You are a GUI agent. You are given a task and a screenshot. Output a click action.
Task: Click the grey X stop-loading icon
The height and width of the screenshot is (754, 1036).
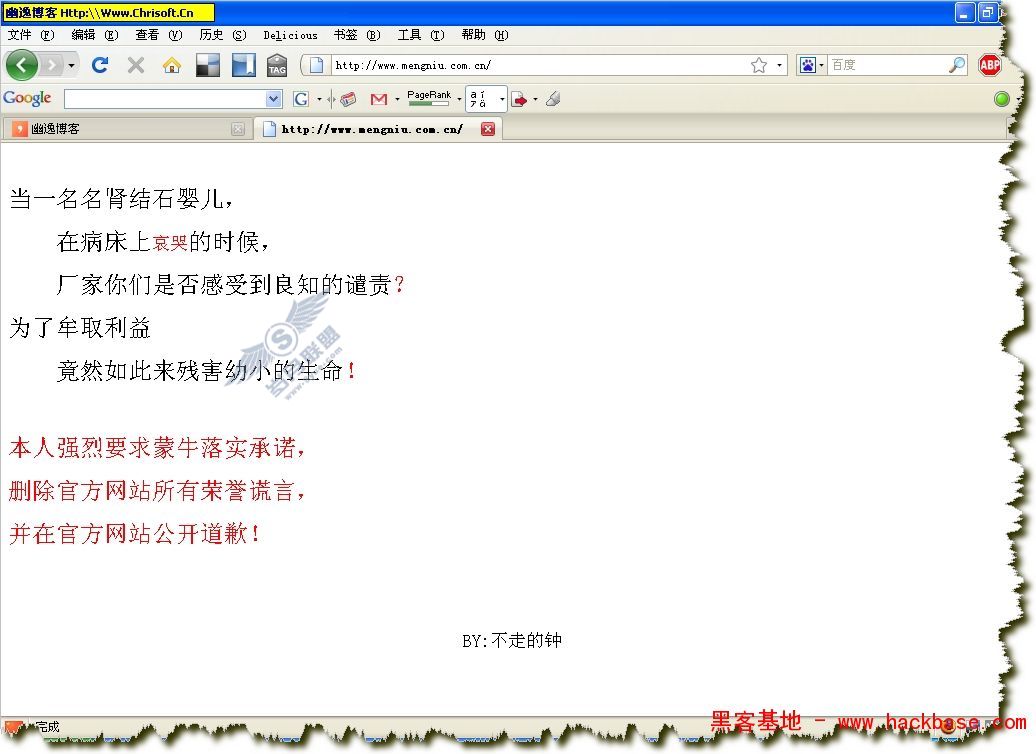point(136,65)
